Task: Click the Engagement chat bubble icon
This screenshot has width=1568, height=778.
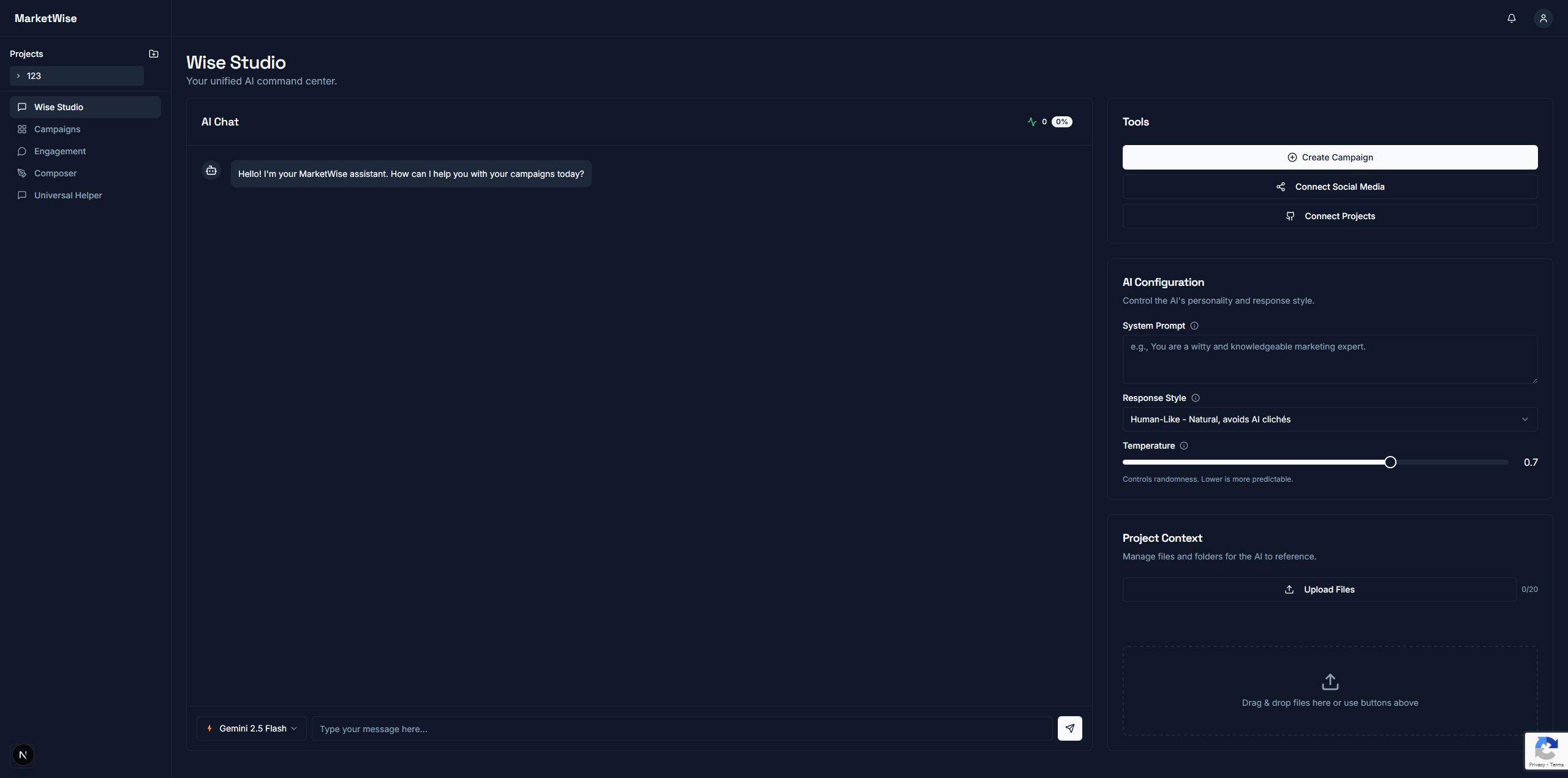Action: (x=22, y=151)
